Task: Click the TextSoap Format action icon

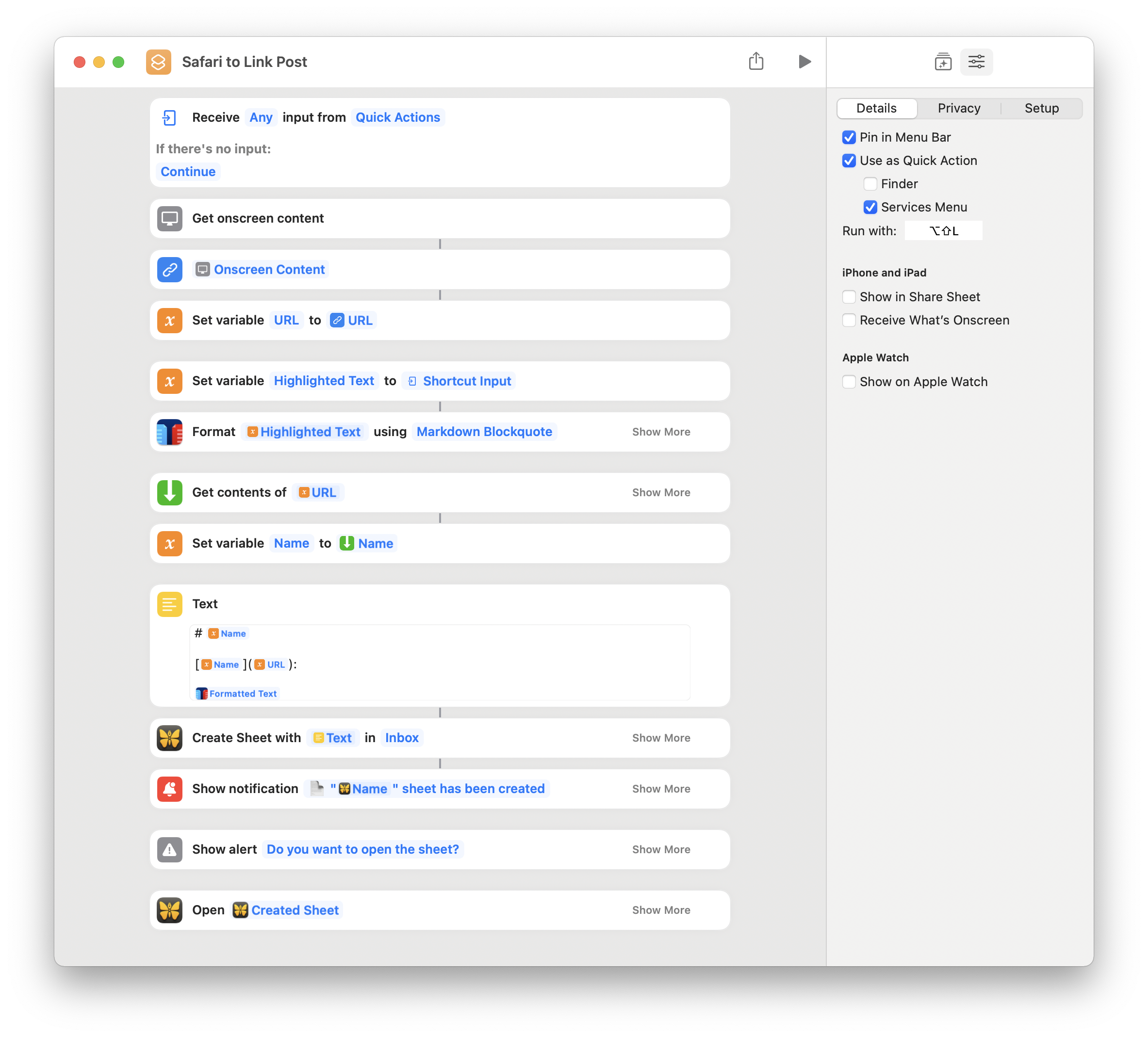Action: click(x=170, y=432)
